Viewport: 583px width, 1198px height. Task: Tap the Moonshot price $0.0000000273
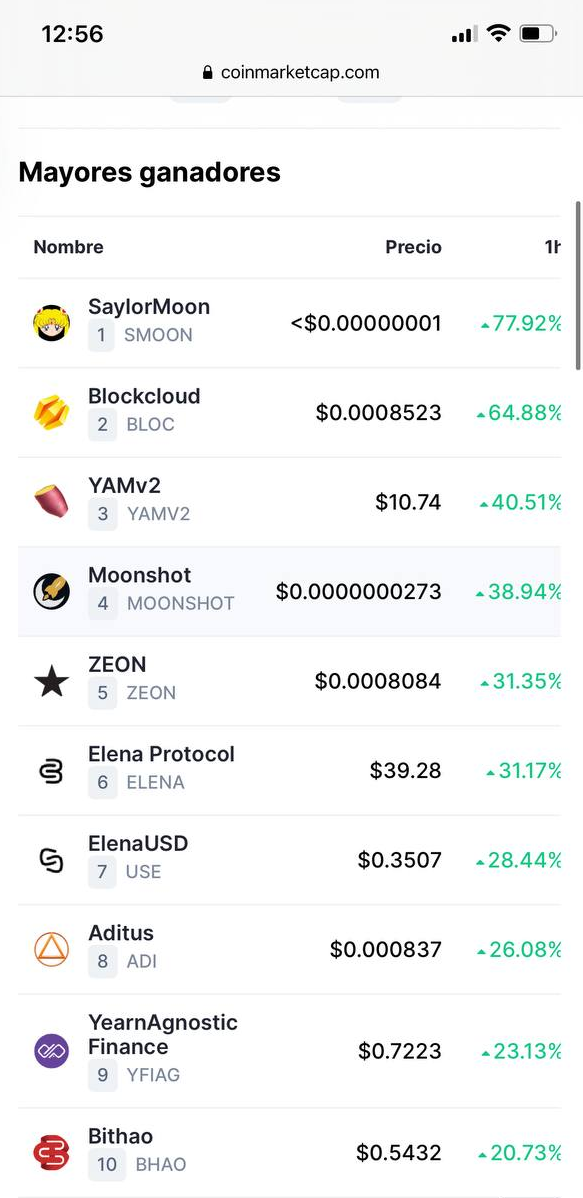pyautogui.click(x=358, y=591)
